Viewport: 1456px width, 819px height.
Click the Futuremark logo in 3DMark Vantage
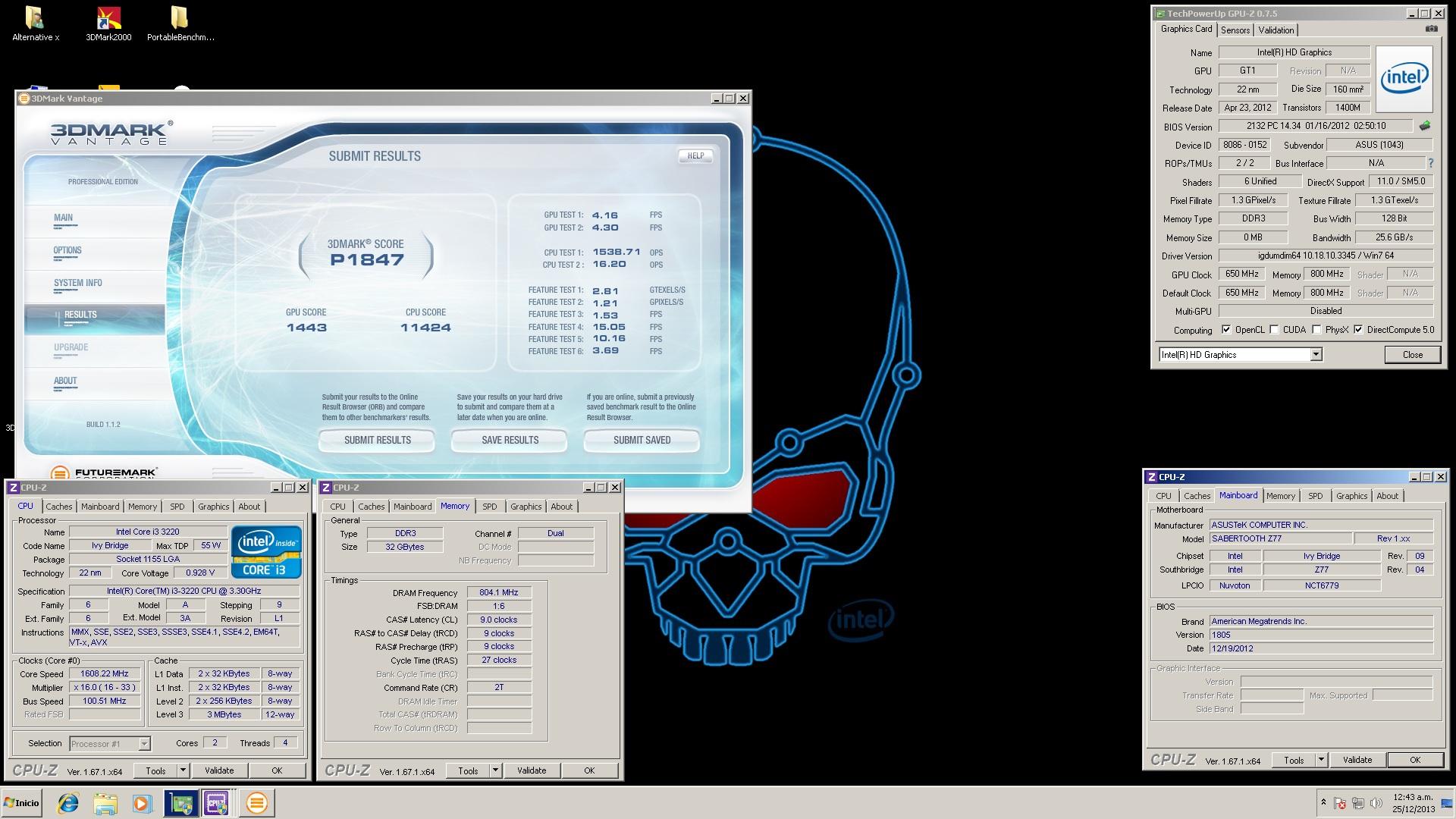point(103,474)
